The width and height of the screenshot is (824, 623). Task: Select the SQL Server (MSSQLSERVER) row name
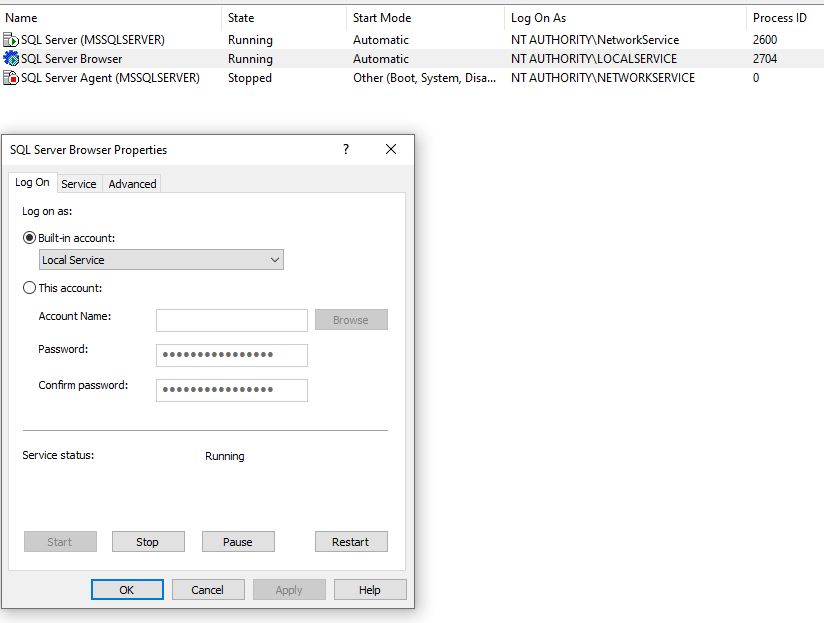[93, 40]
